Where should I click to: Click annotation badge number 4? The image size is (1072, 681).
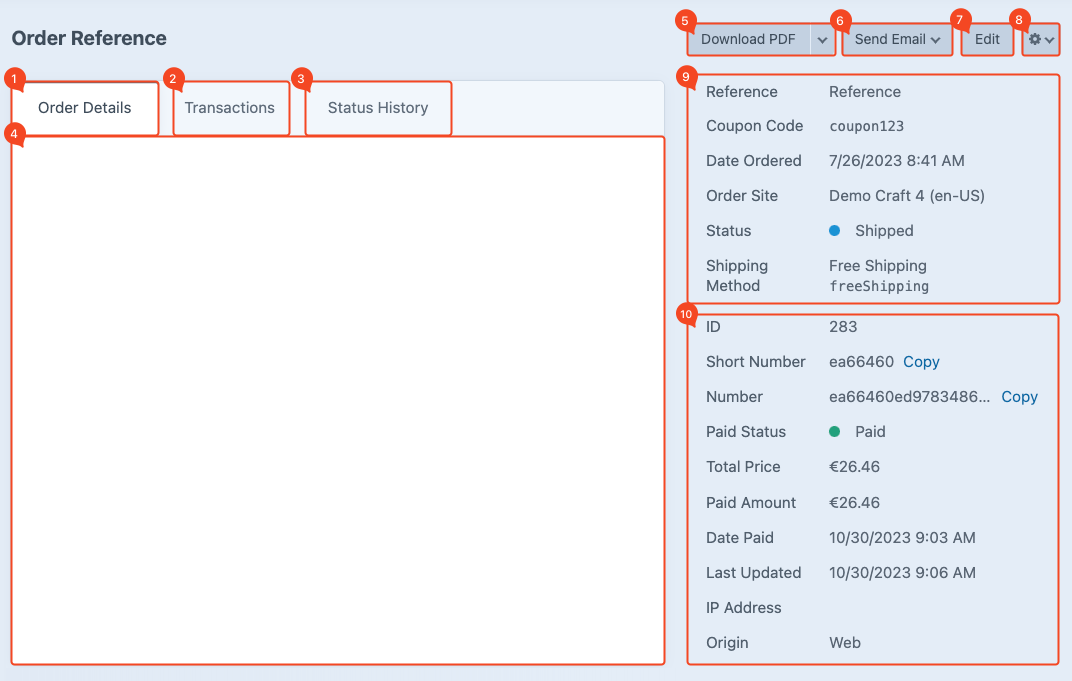[x=13, y=137]
